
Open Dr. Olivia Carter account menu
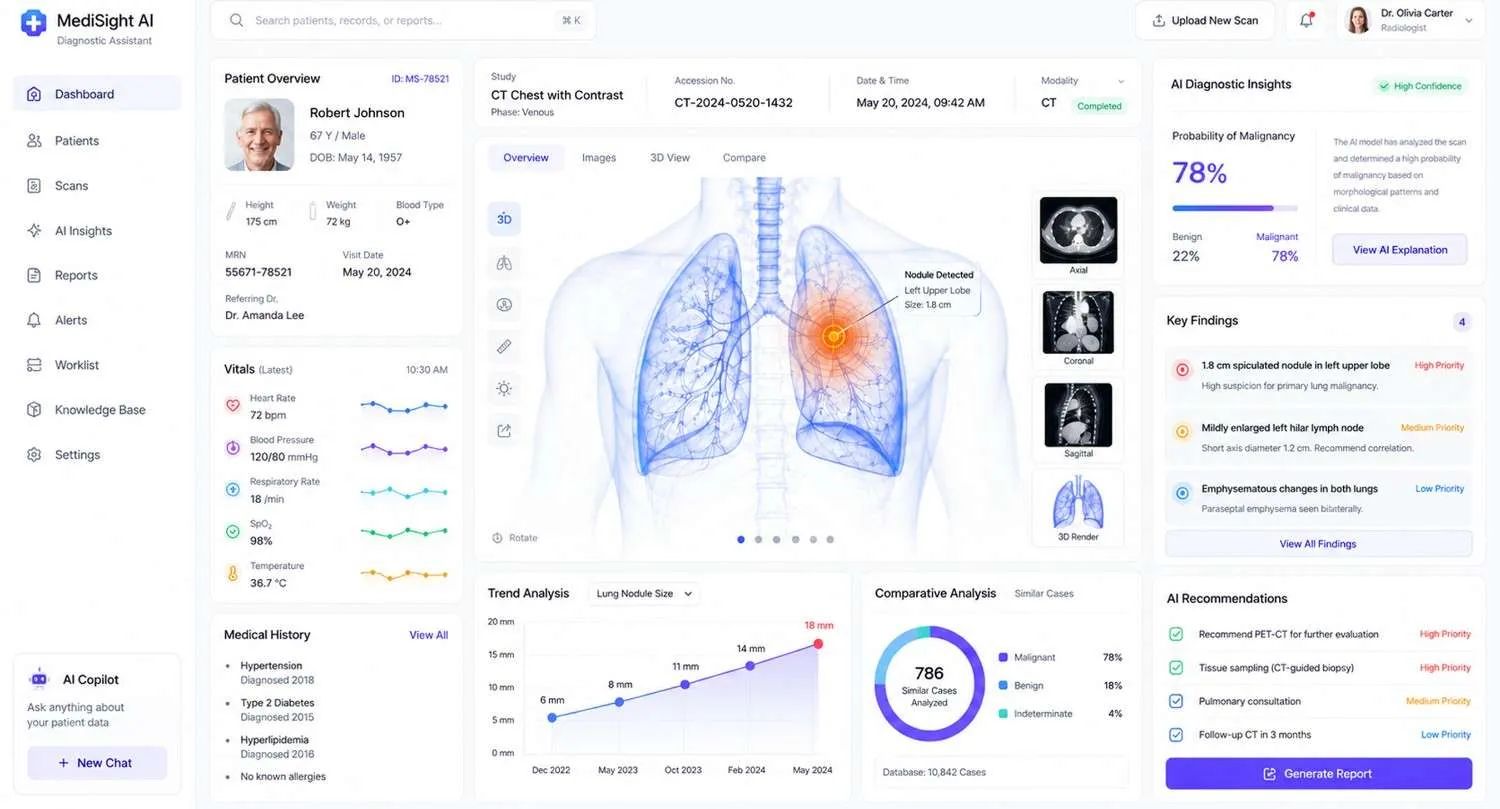pos(1411,20)
